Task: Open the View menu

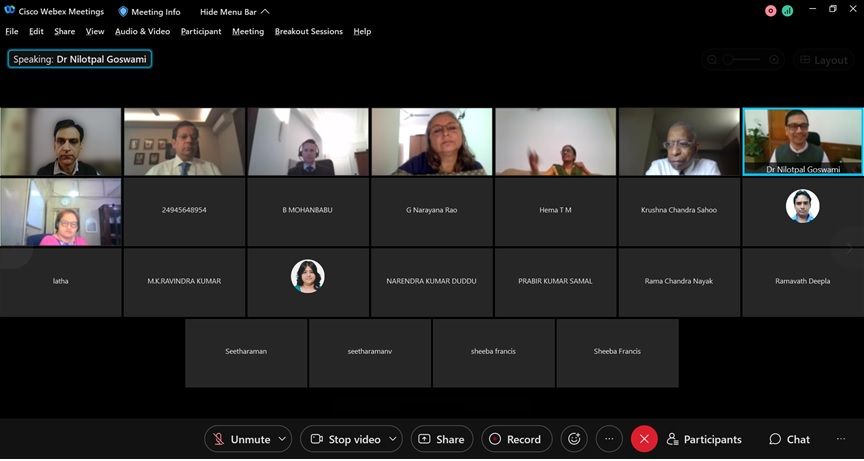Action: [x=95, y=31]
